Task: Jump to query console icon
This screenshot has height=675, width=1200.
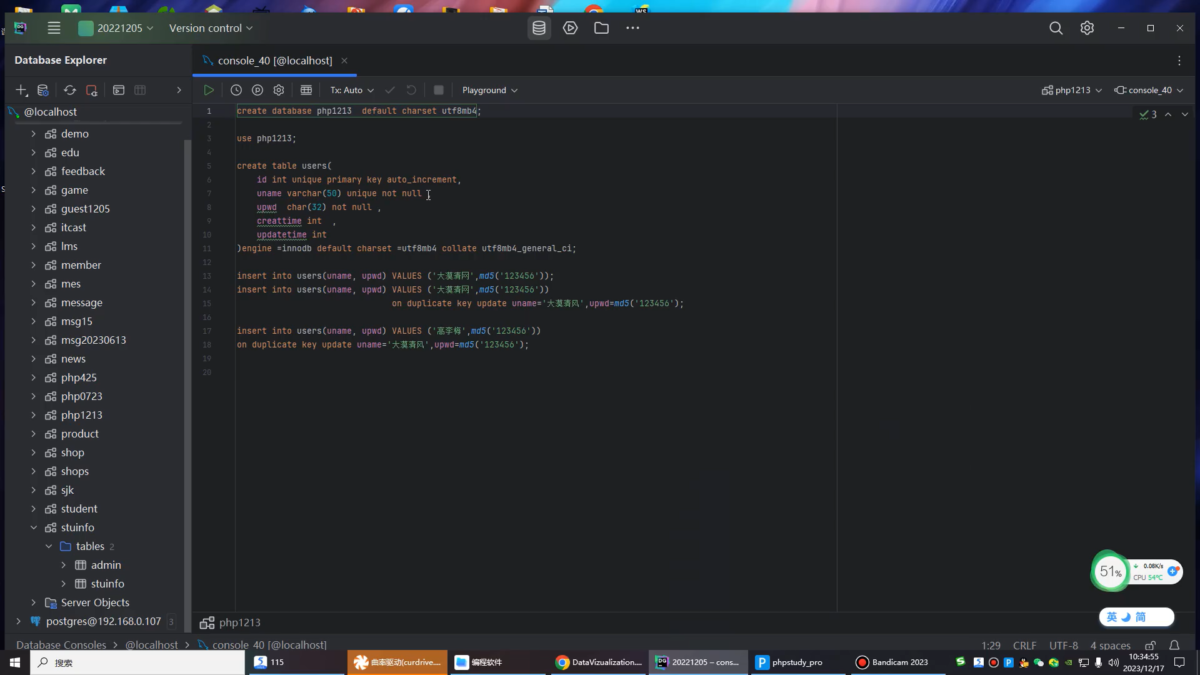Action: pyautogui.click(x=118, y=90)
